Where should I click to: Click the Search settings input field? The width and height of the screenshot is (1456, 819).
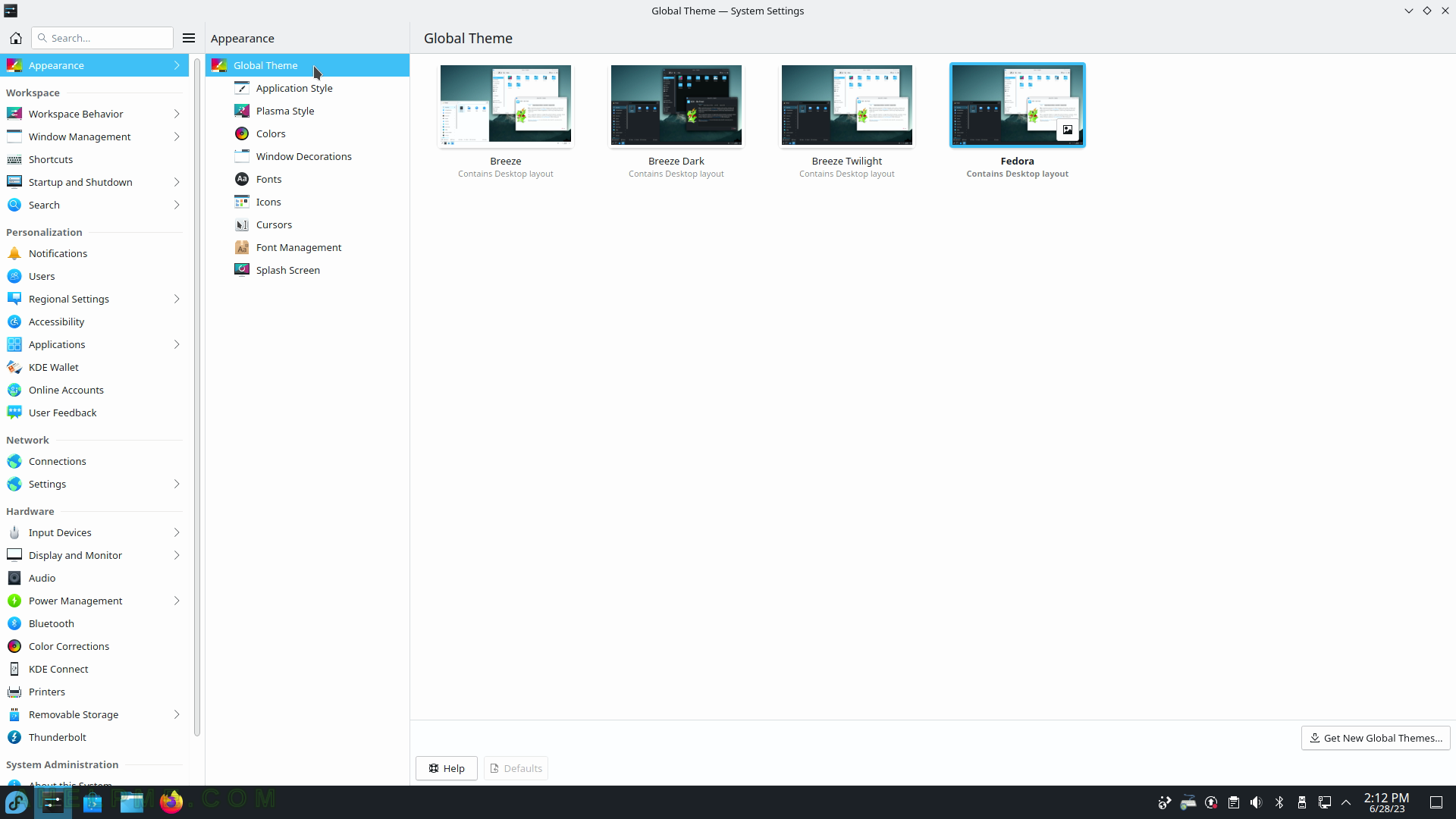[x=102, y=38]
